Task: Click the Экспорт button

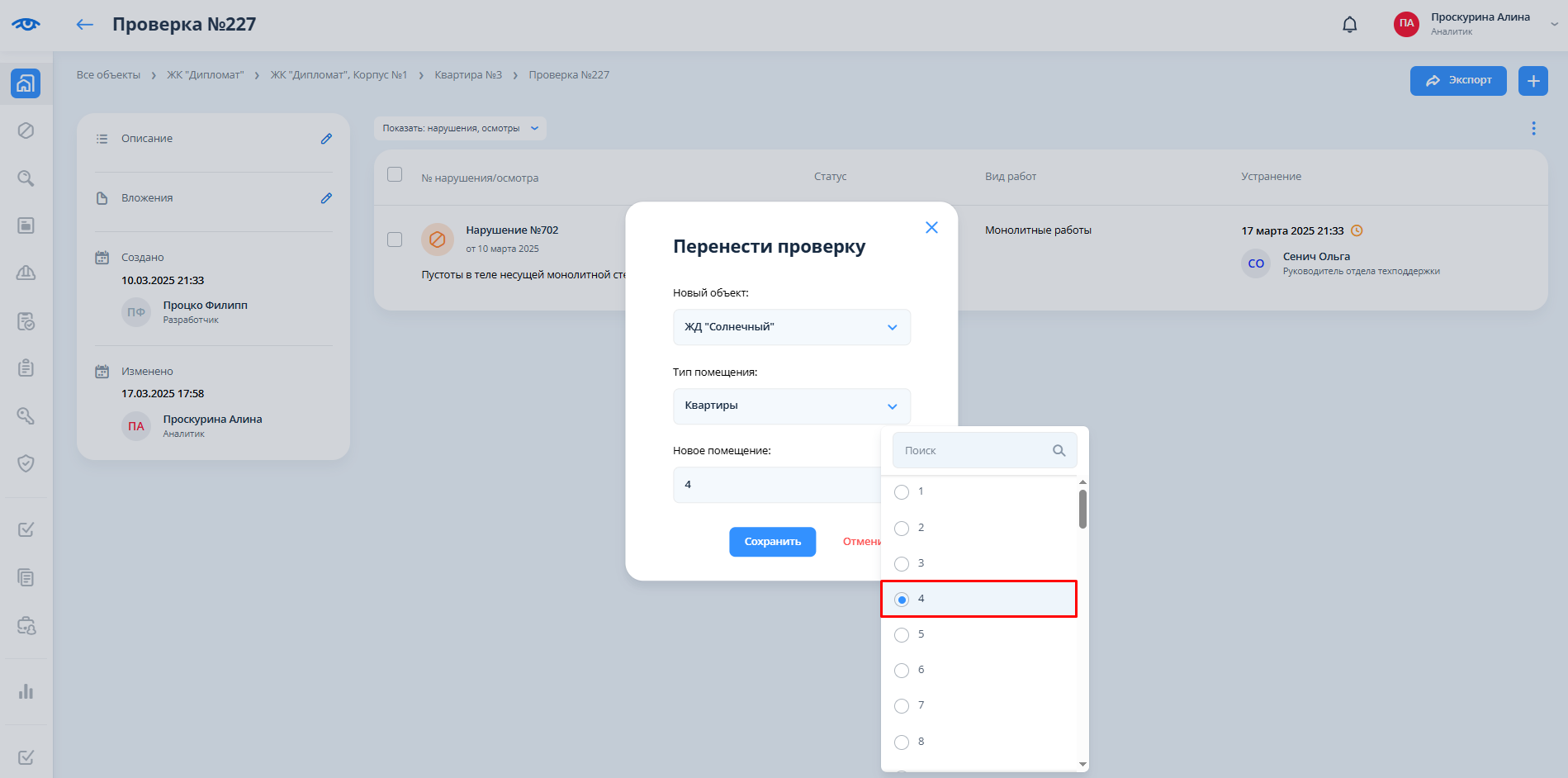Action: (x=1457, y=81)
